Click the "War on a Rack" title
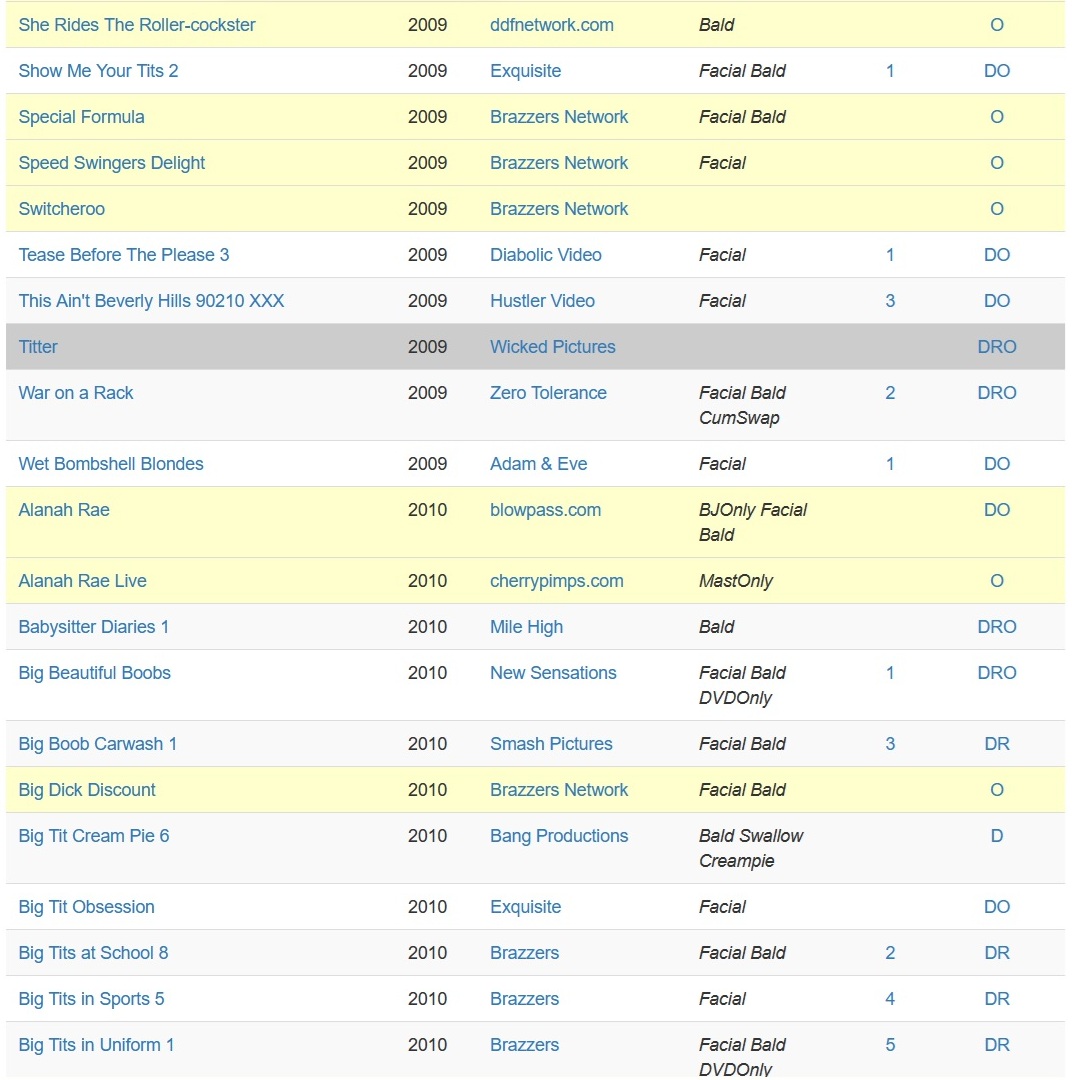The width and height of the screenshot is (1080, 1080). [x=76, y=393]
